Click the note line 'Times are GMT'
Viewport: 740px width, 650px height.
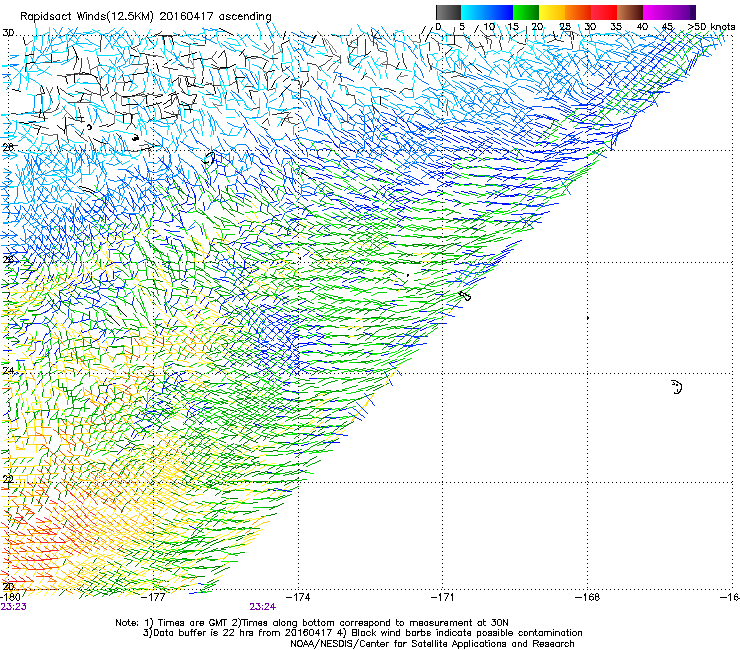pos(195,623)
